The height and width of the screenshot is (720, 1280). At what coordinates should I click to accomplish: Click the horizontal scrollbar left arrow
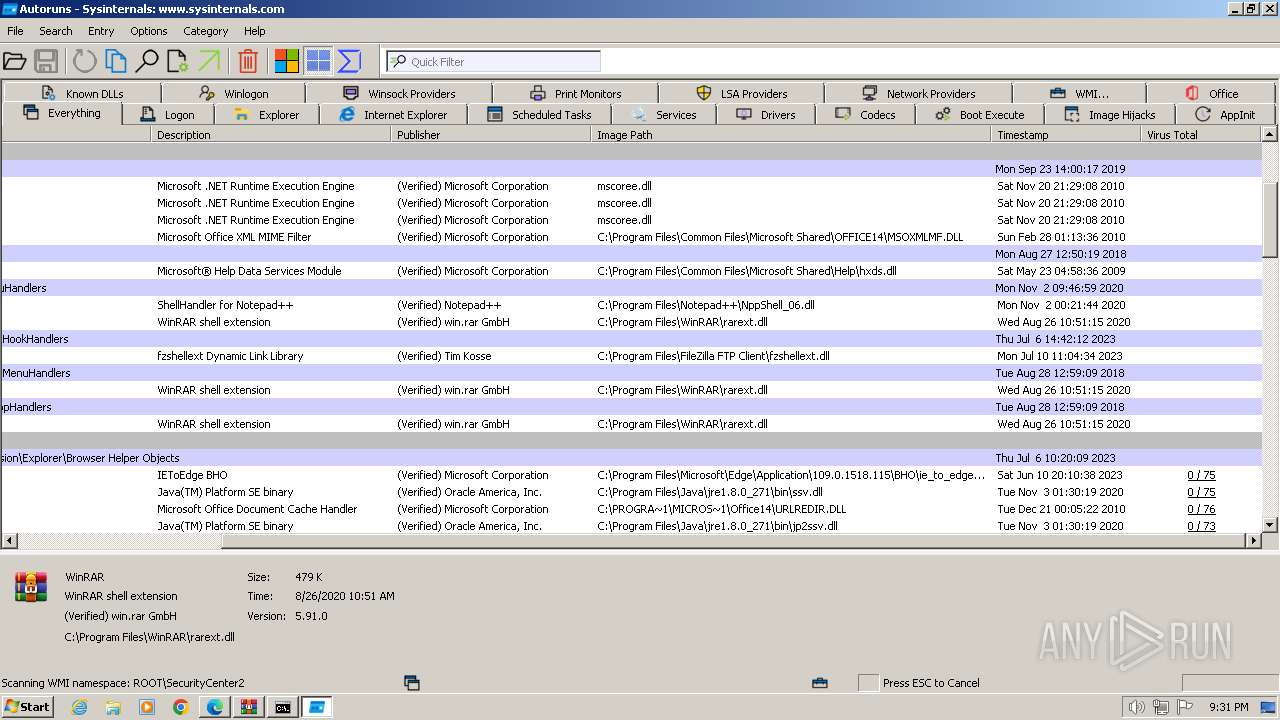point(9,540)
